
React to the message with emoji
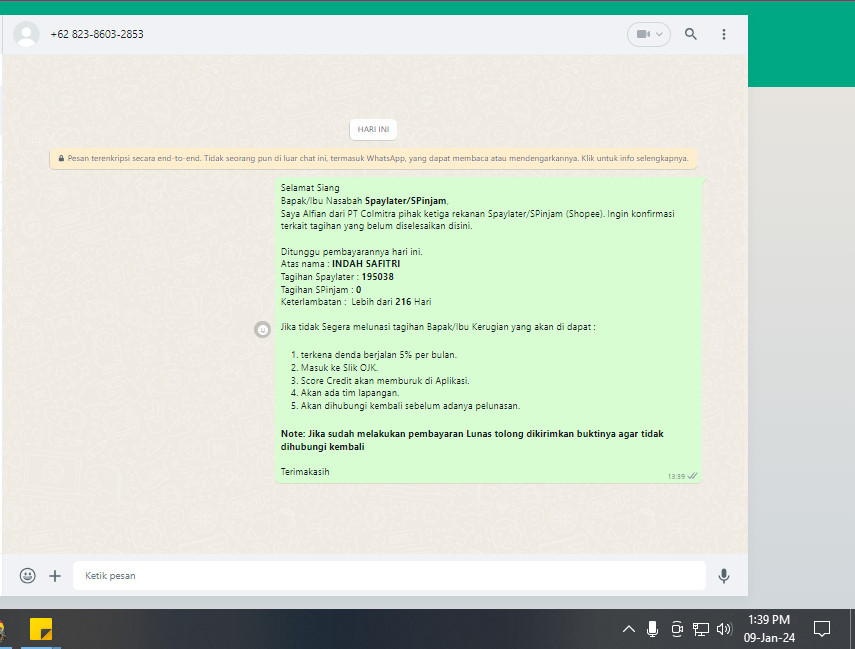coord(262,329)
